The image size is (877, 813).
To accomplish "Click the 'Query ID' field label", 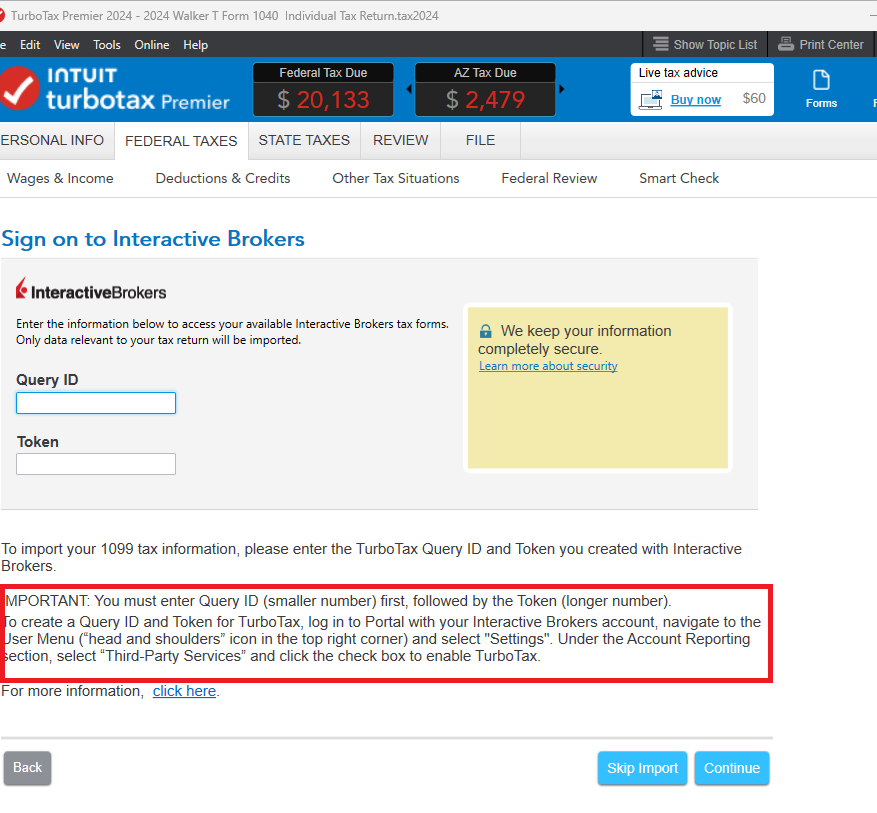I will 47,380.
